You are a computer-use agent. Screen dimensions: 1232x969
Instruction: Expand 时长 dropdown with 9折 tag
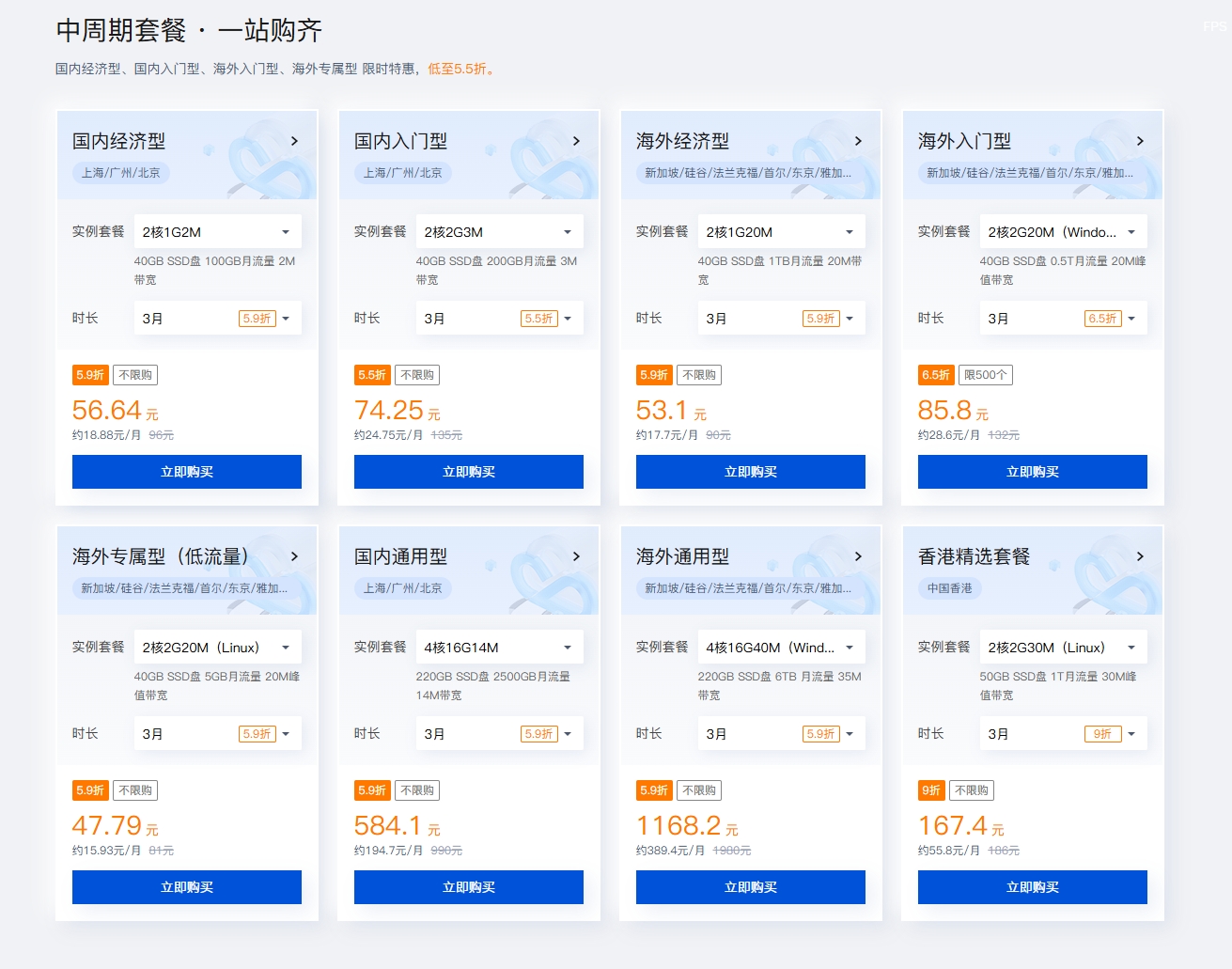point(1062,734)
